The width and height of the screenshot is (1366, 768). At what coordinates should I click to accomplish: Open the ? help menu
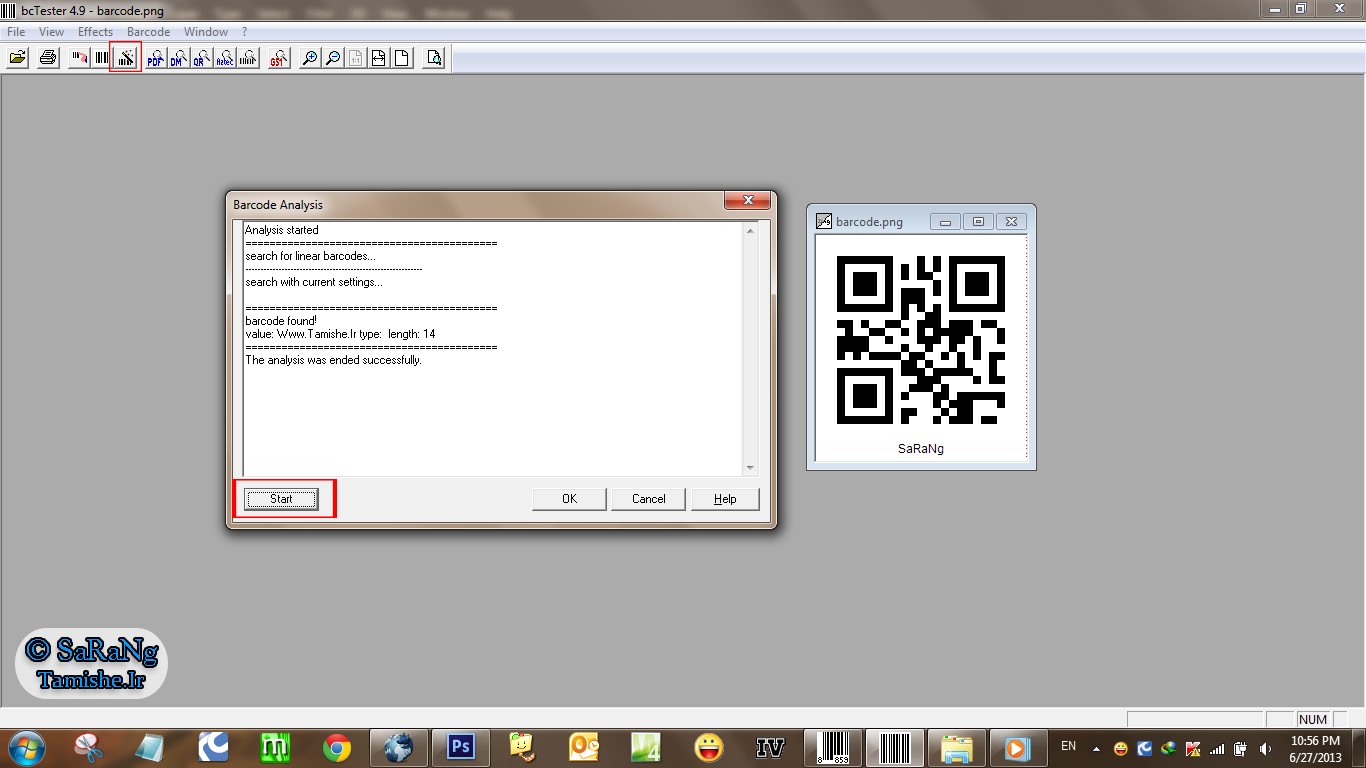pyautogui.click(x=245, y=32)
